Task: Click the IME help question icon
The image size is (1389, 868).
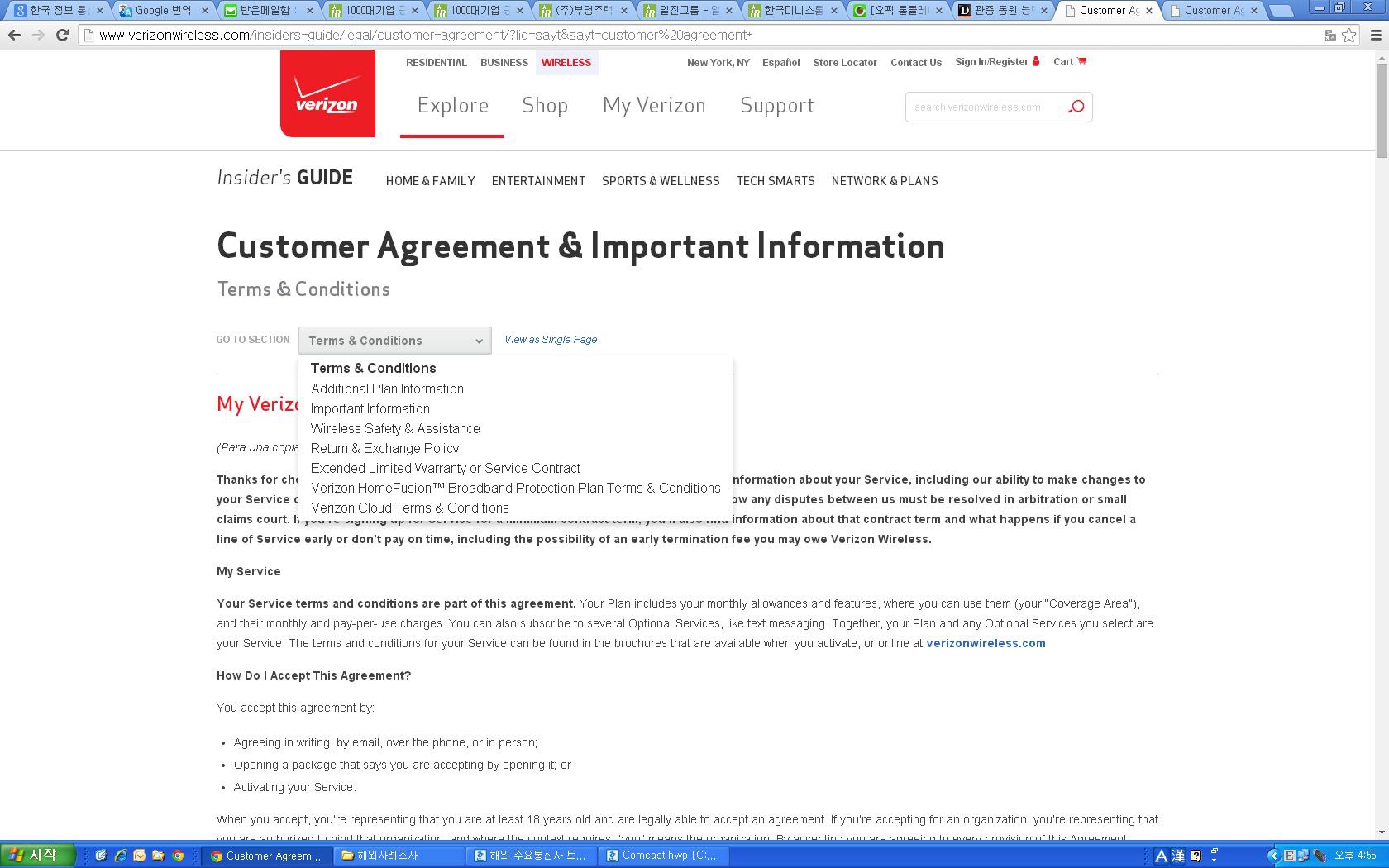Action: point(1196,856)
